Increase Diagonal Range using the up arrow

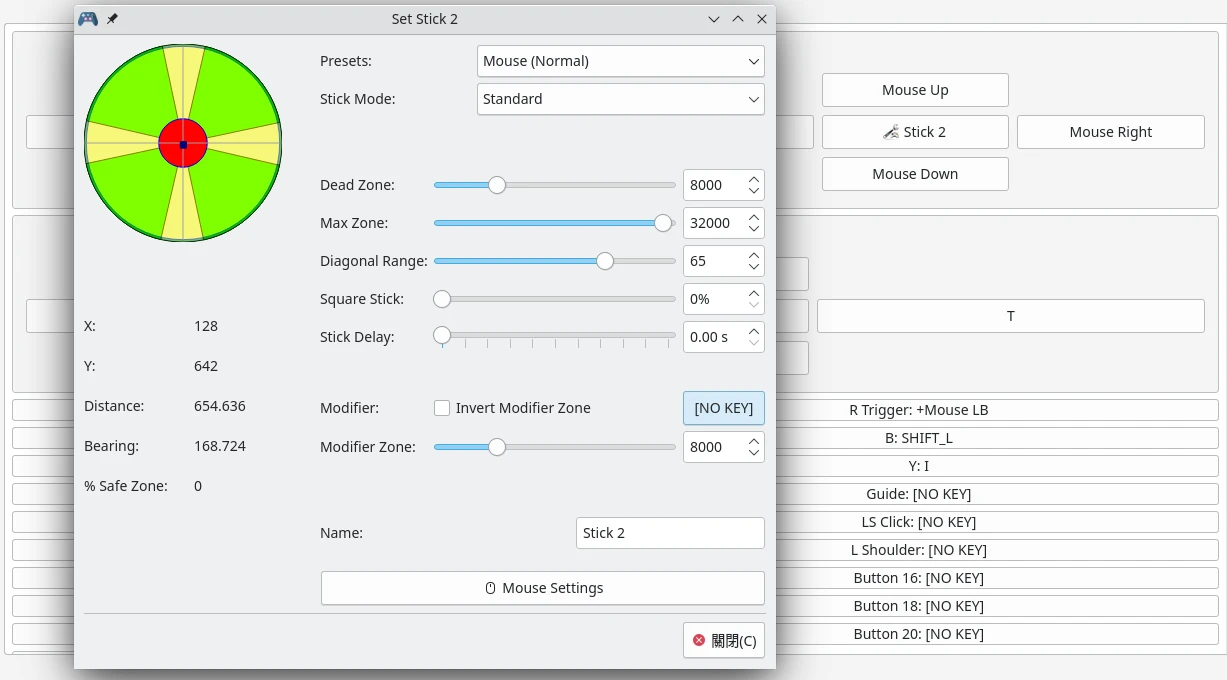(x=754, y=255)
